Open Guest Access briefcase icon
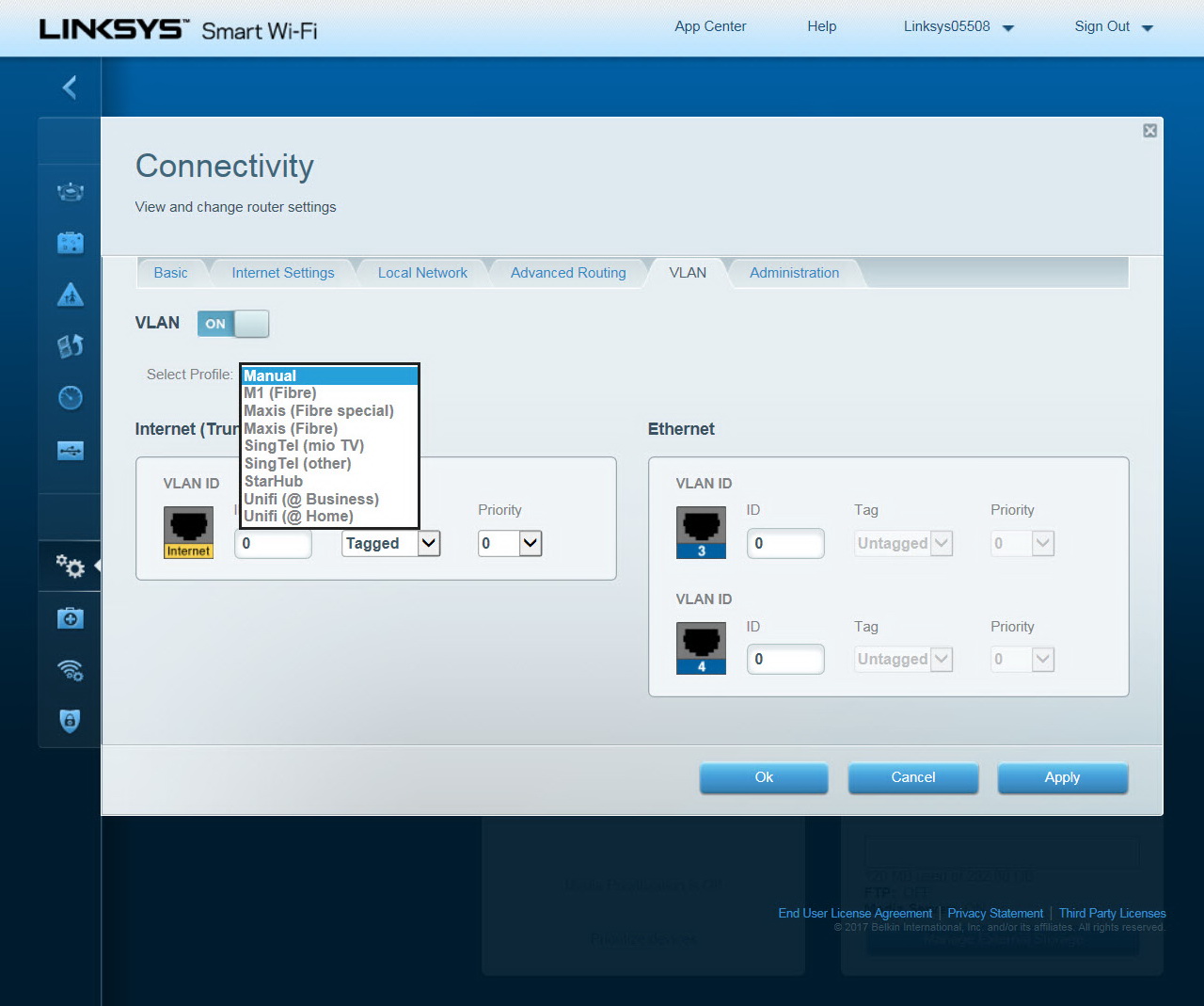1204x1006 pixels. pos(71,243)
